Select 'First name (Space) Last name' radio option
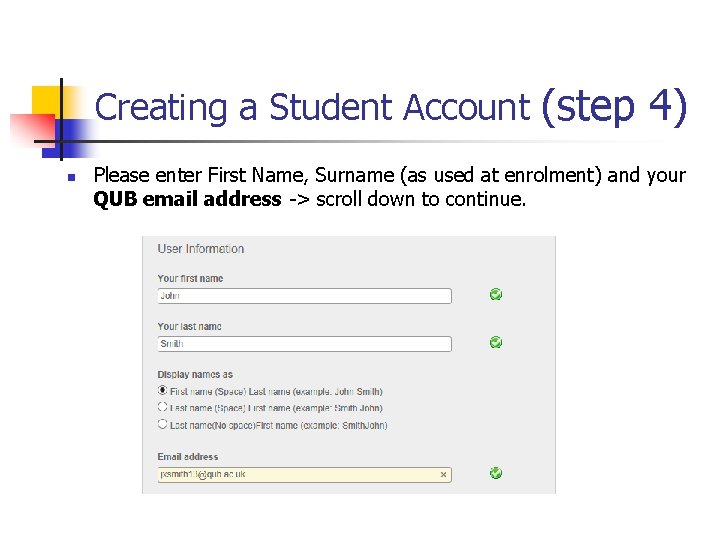The width and height of the screenshot is (720, 540). coord(163,391)
